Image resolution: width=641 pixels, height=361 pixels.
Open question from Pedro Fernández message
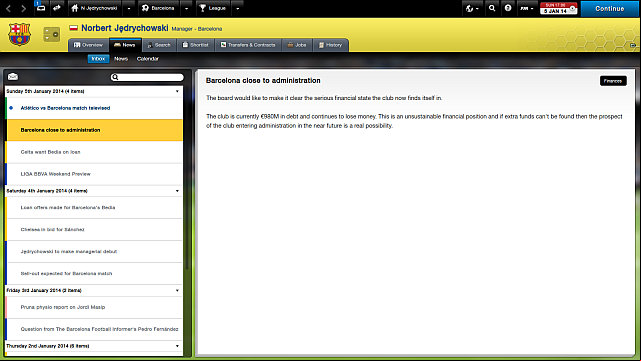click(94, 329)
